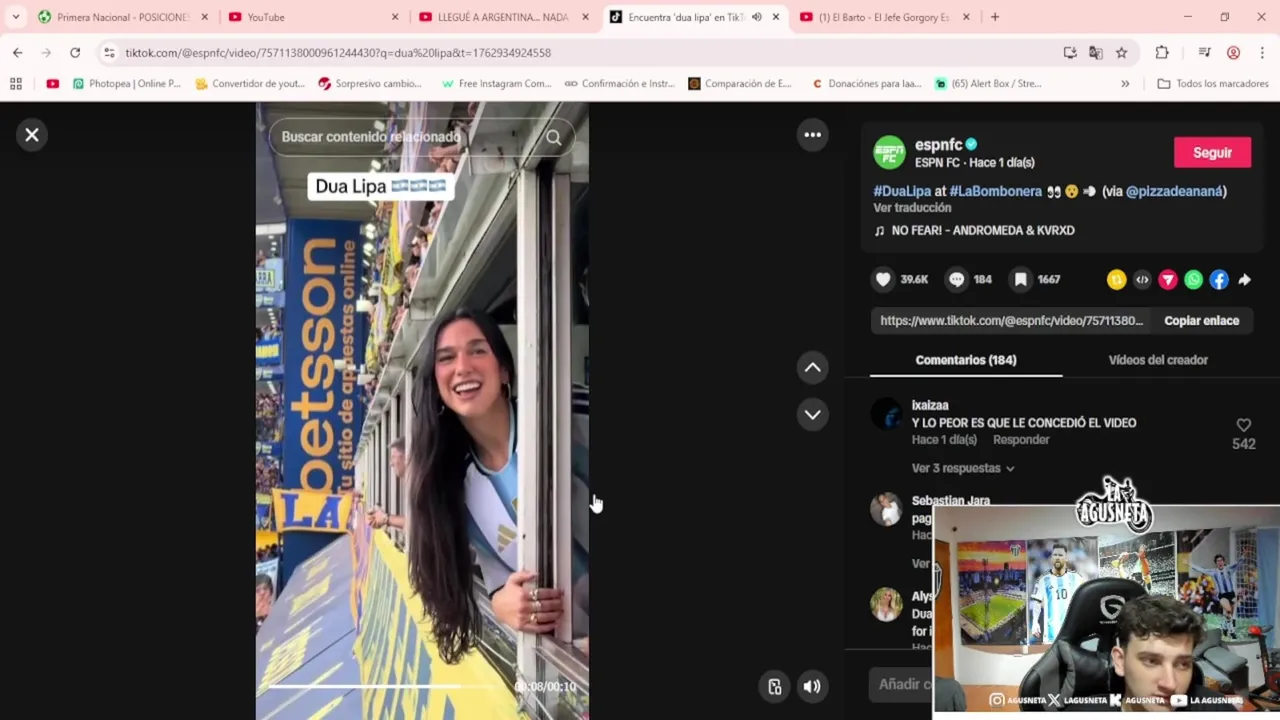Open the espnfc profile avatar
Viewport: 1280px width, 720px height.
[889, 153]
